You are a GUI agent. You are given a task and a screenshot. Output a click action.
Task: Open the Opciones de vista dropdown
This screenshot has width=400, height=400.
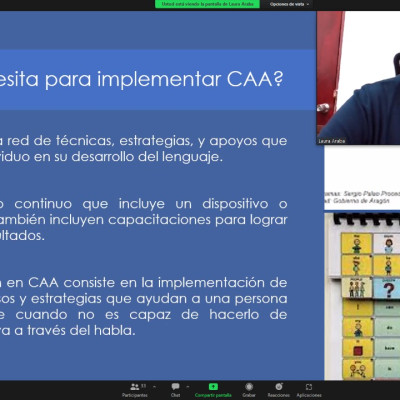[289, 4]
